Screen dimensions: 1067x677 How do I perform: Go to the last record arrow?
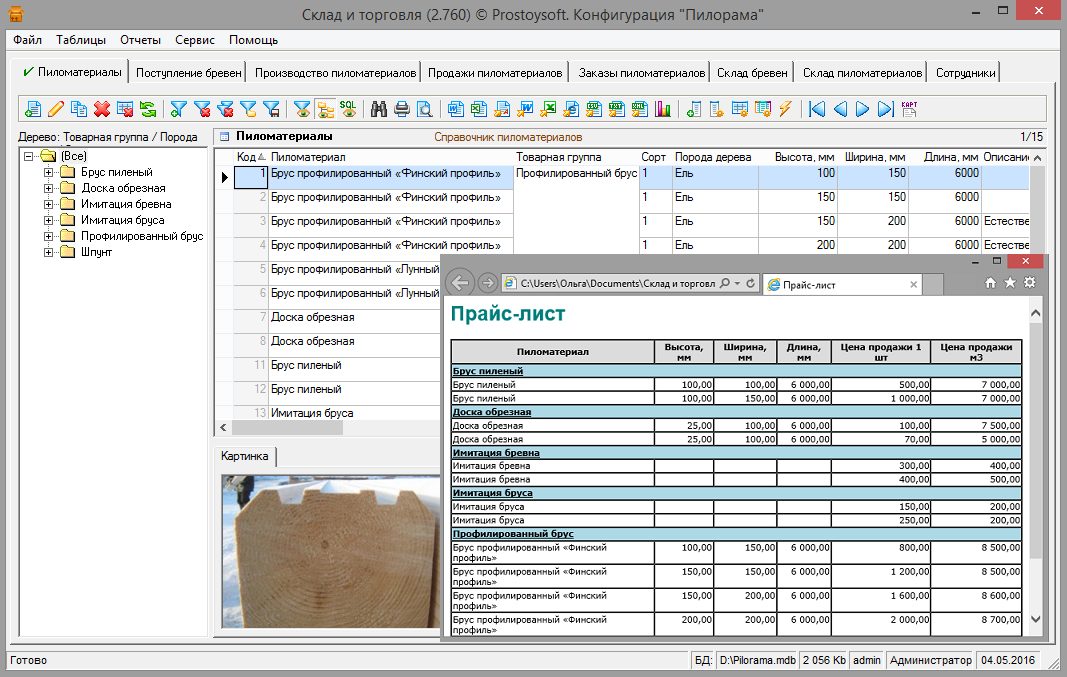885,109
